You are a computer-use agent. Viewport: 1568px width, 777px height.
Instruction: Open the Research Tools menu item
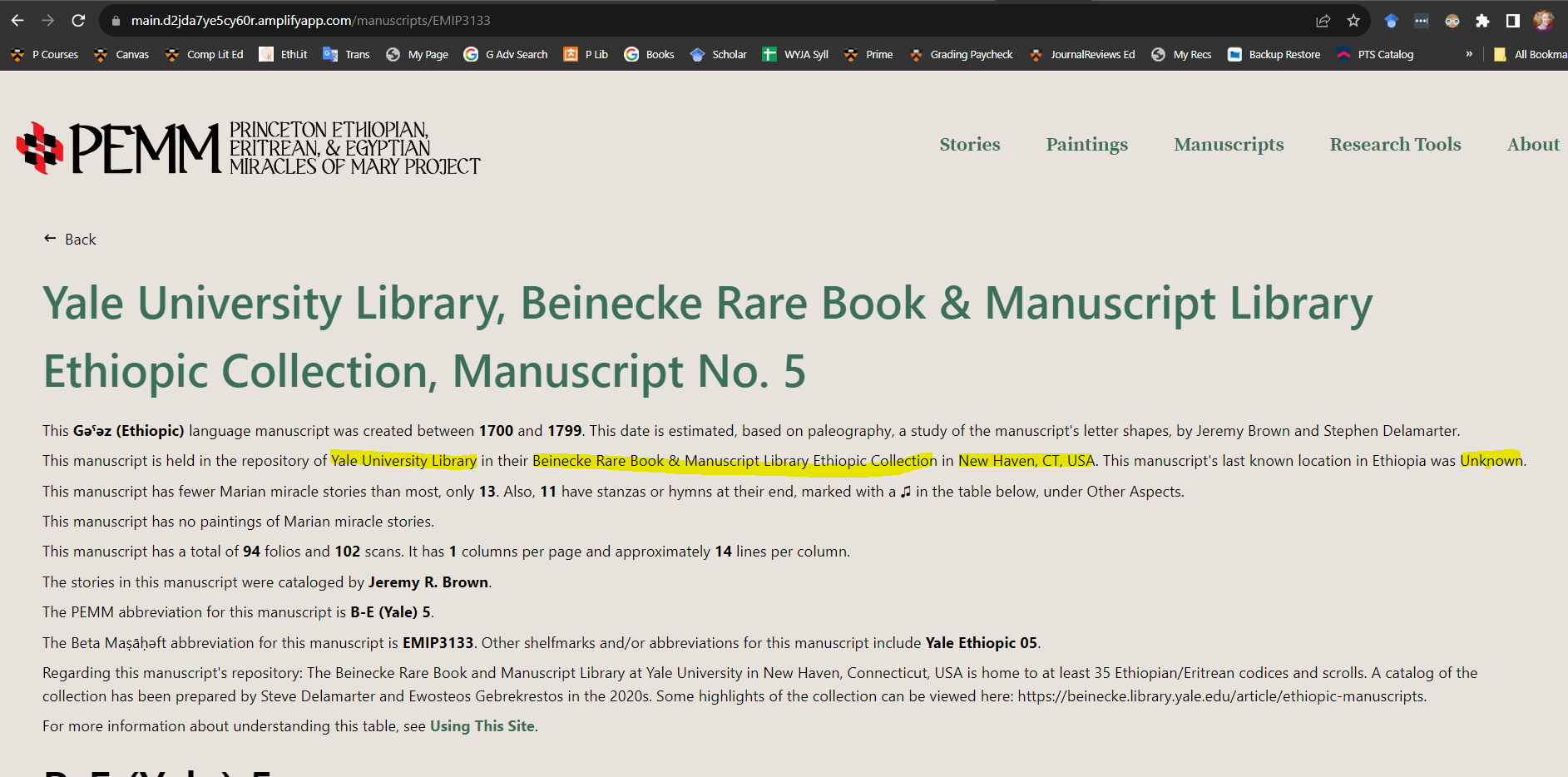tap(1395, 145)
